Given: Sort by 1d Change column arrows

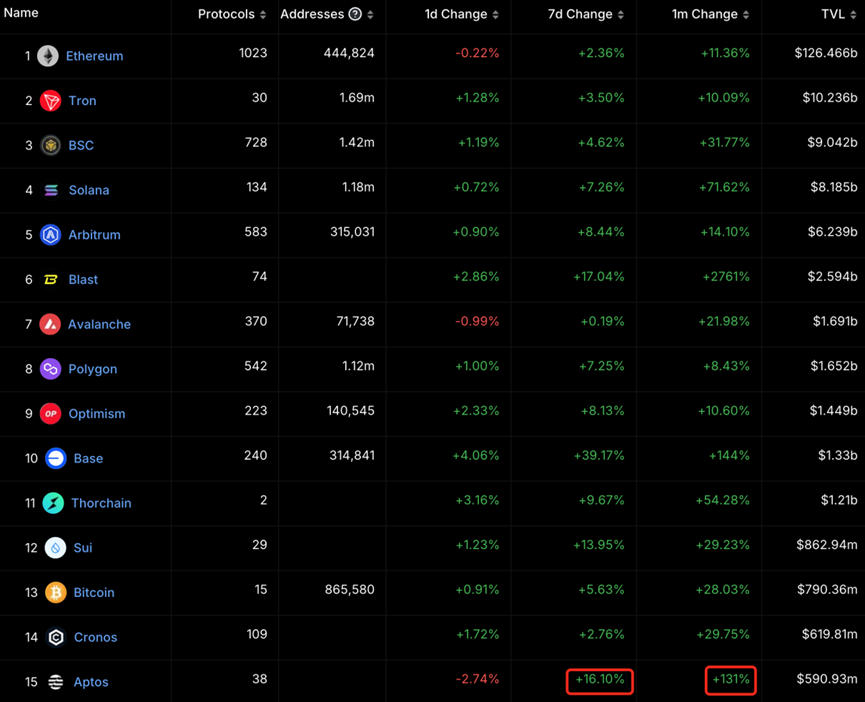Looking at the screenshot, I should click(495, 15).
